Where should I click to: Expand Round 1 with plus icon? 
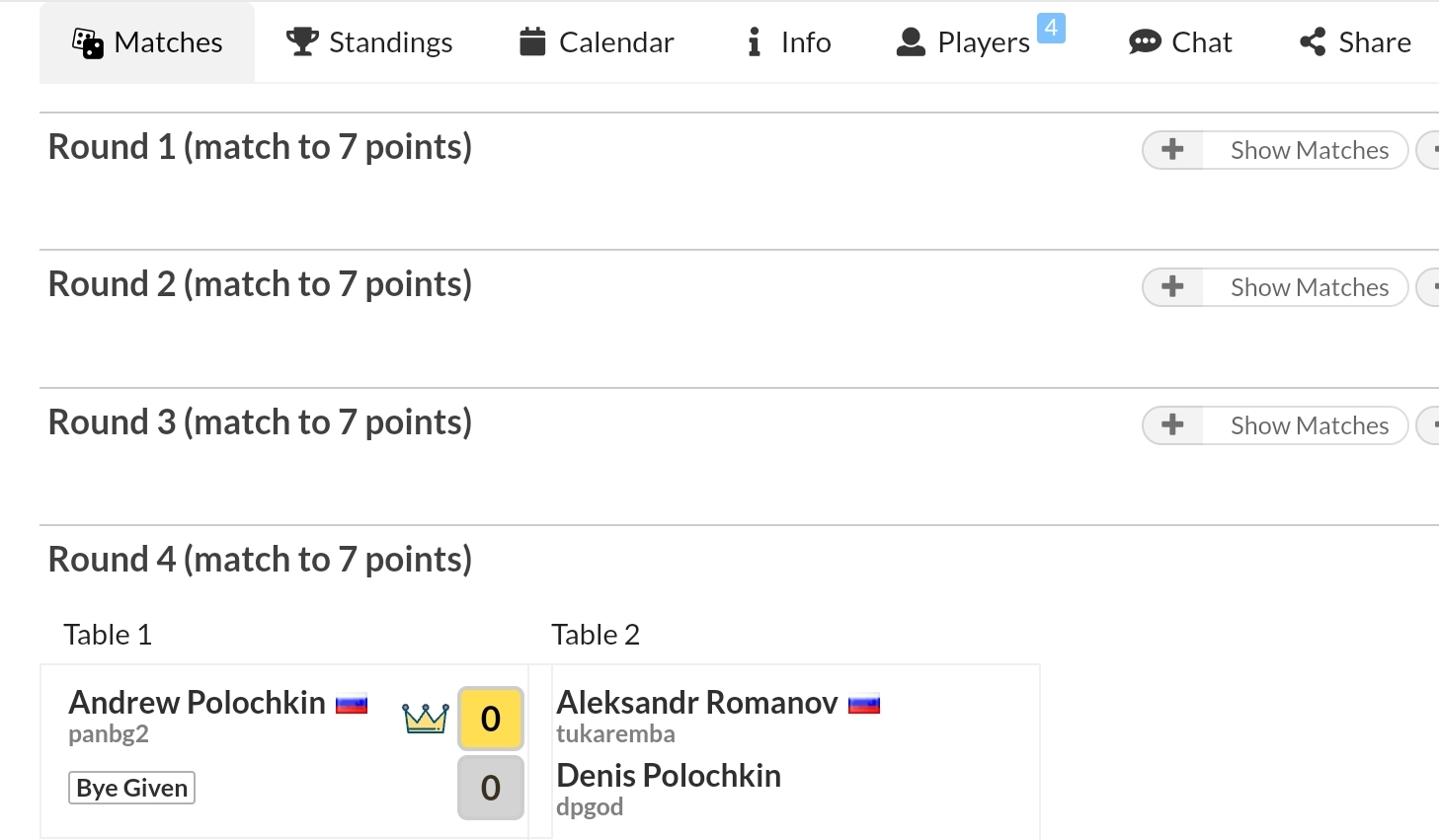click(x=1172, y=150)
